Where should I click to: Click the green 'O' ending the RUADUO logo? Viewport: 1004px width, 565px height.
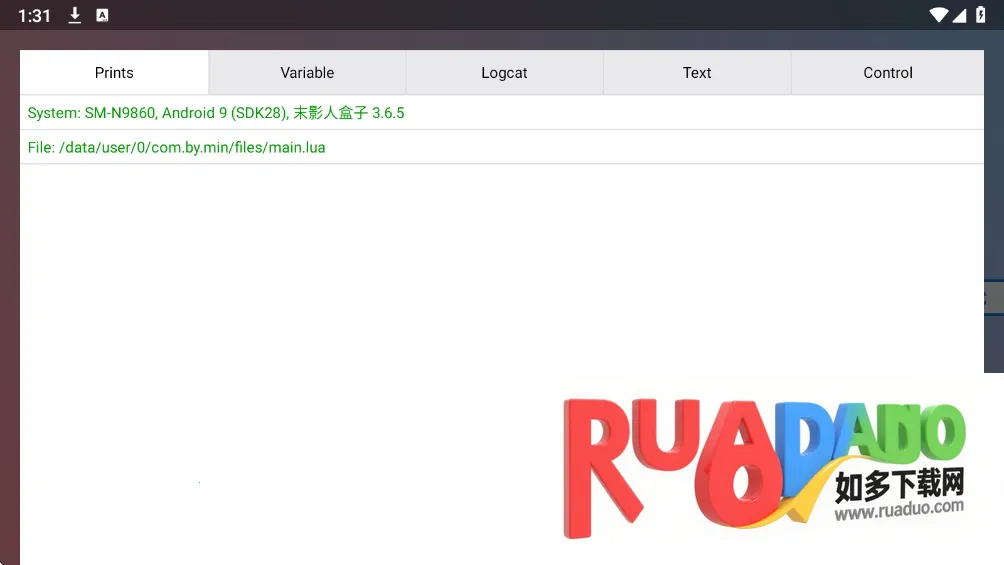point(940,430)
